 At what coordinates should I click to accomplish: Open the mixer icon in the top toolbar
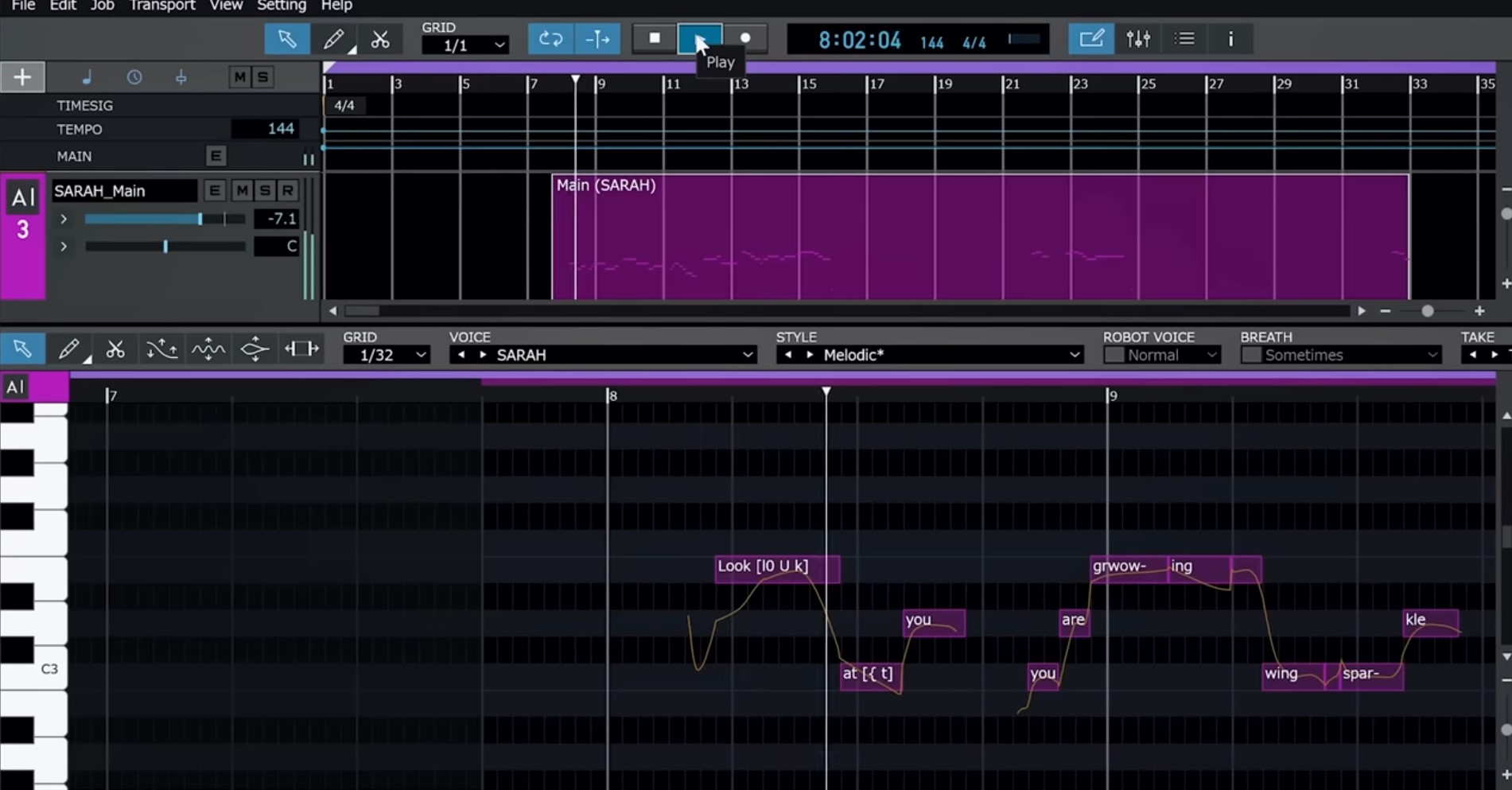point(1138,39)
